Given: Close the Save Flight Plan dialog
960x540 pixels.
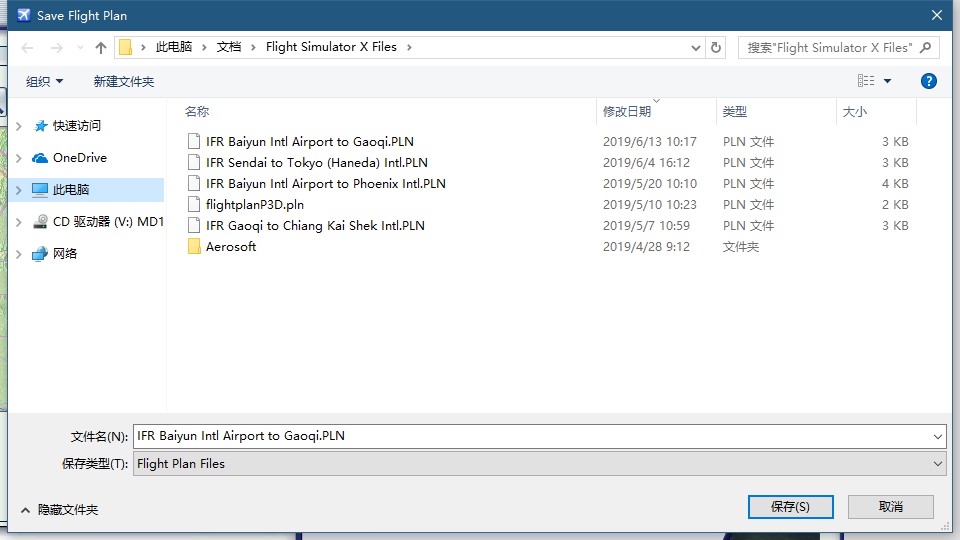Looking at the screenshot, I should coord(937,15).
